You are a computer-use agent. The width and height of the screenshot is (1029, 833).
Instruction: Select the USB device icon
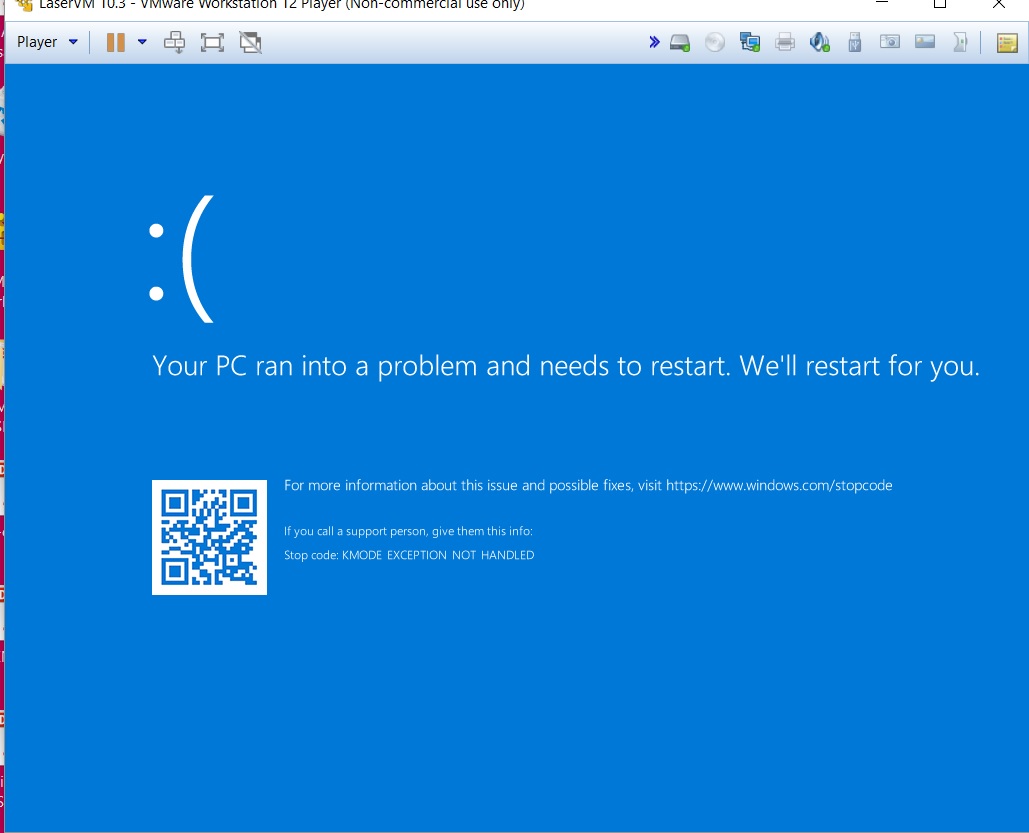pyautogui.click(x=855, y=42)
